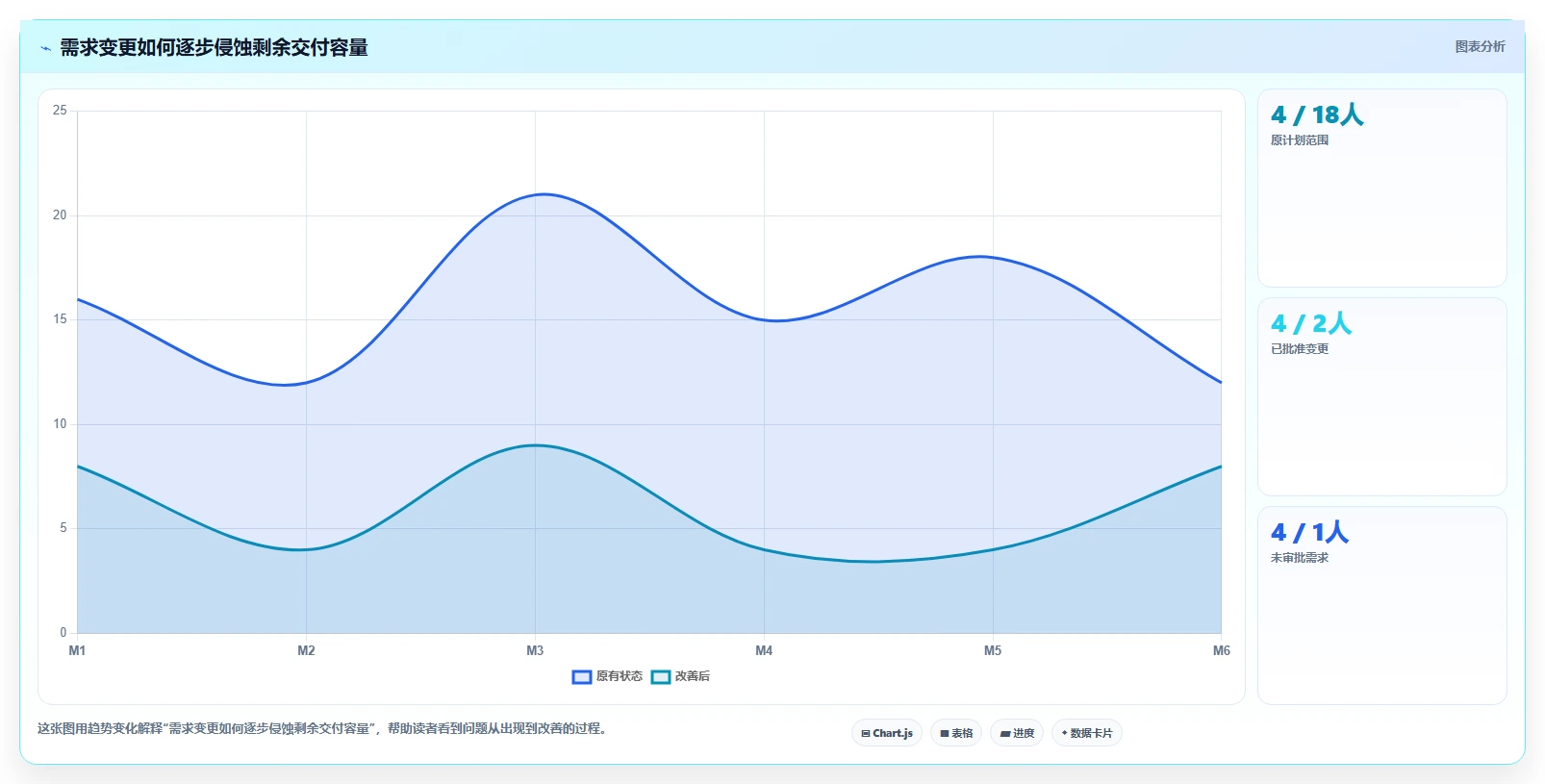Click the M2 low point of the 改善后 line
The height and width of the screenshot is (784, 1545).
[306, 549]
